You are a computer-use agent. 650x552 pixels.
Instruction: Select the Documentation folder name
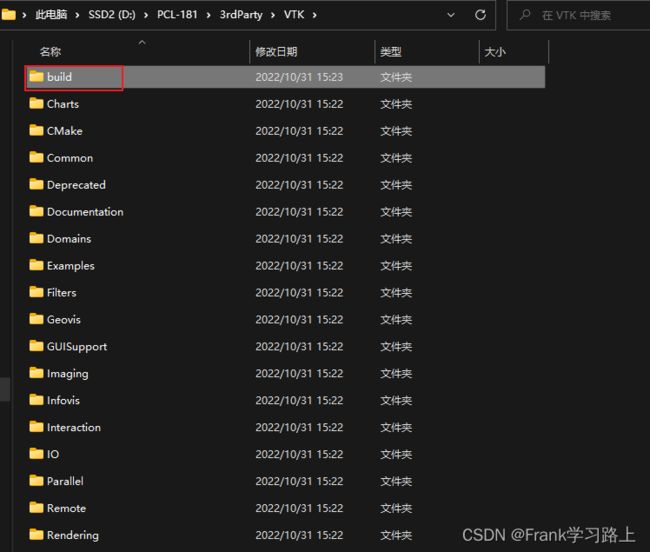pos(85,212)
